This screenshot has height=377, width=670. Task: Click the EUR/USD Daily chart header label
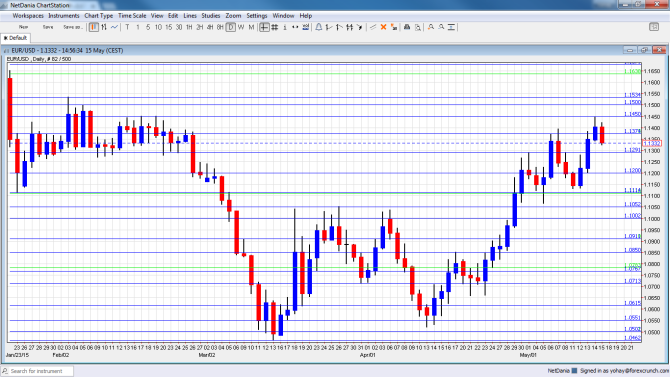point(39,59)
